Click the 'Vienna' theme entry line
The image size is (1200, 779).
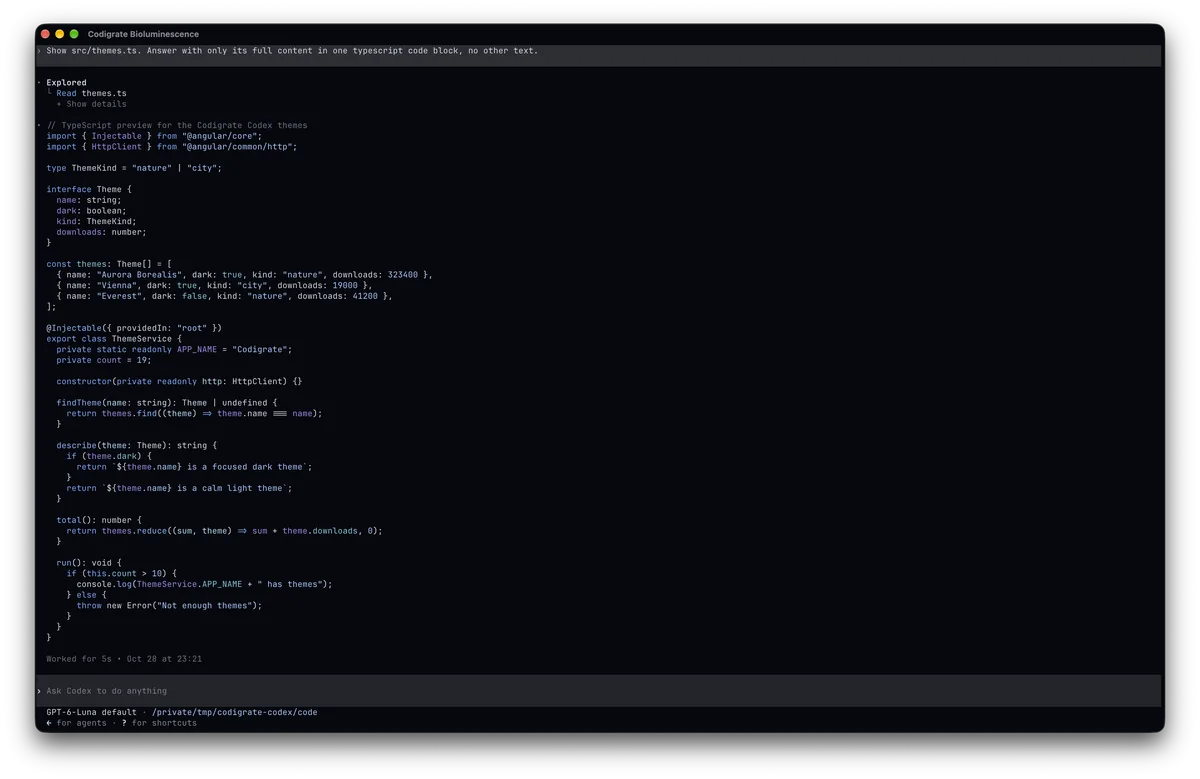coord(214,286)
